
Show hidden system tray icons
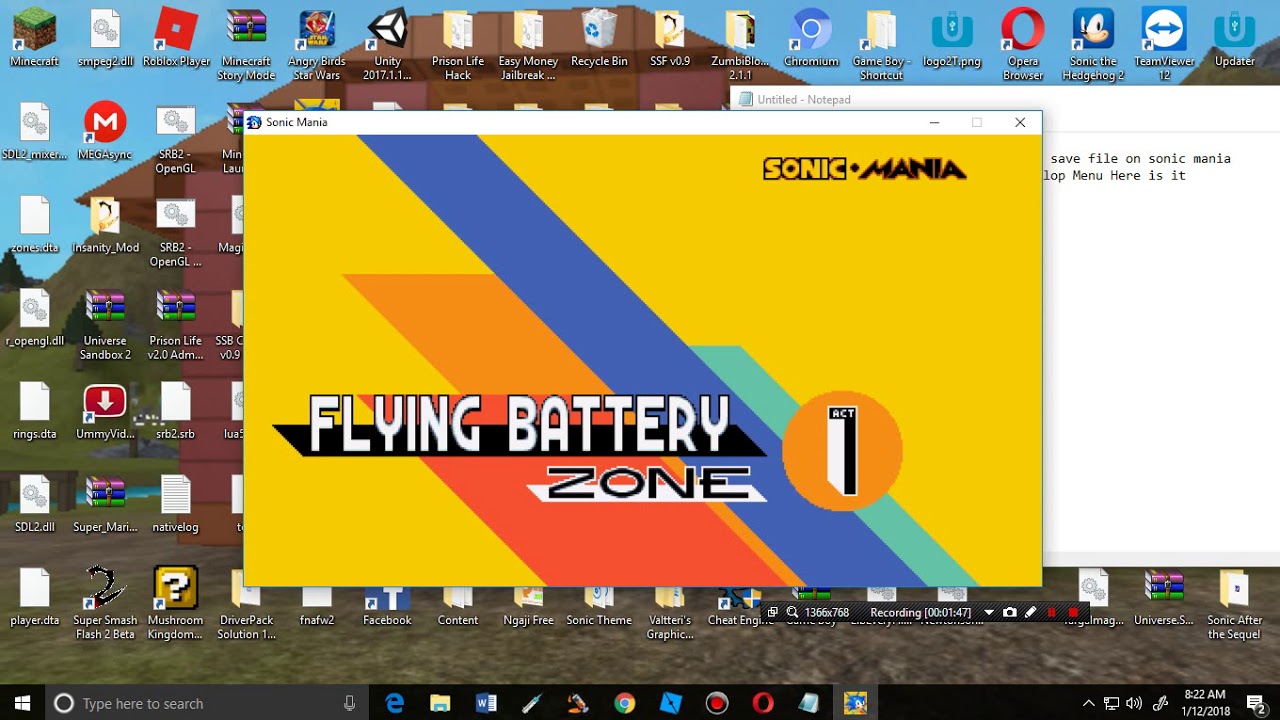coord(1088,703)
